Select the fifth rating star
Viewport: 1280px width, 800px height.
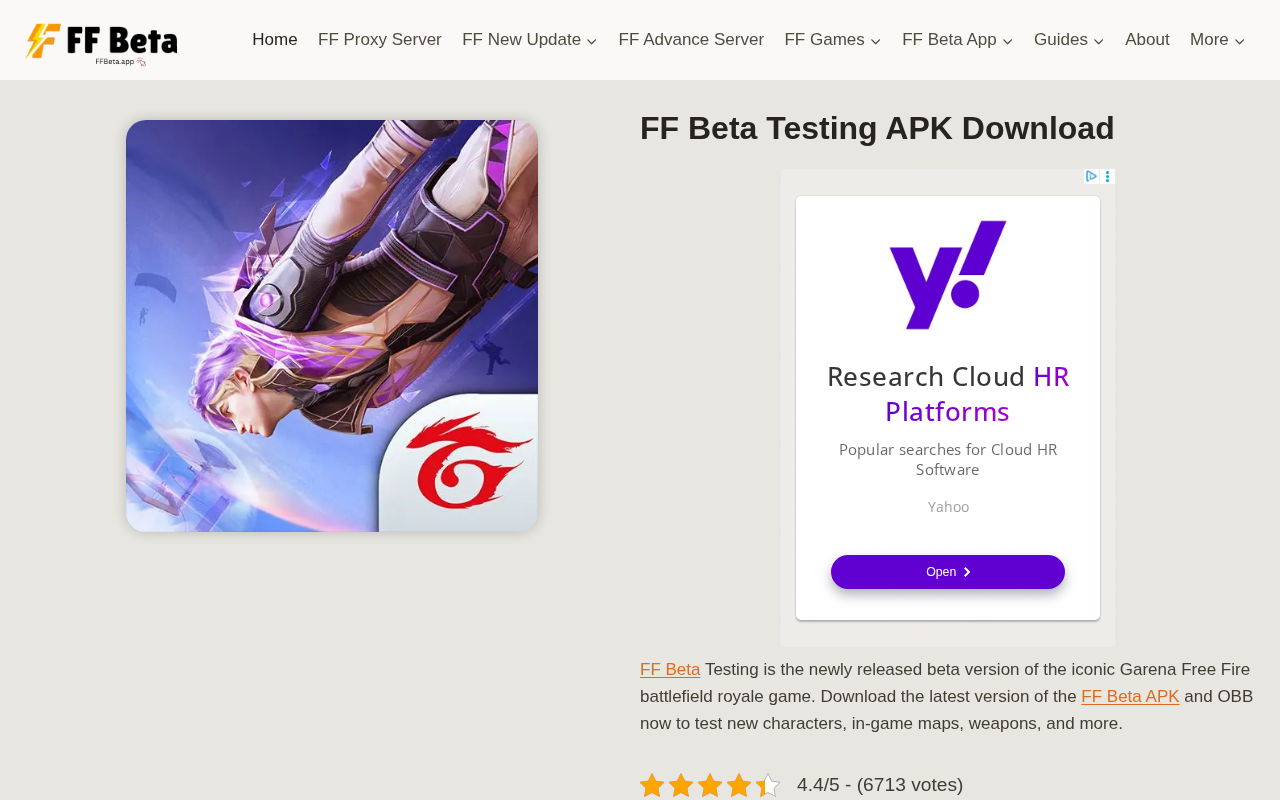point(768,785)
